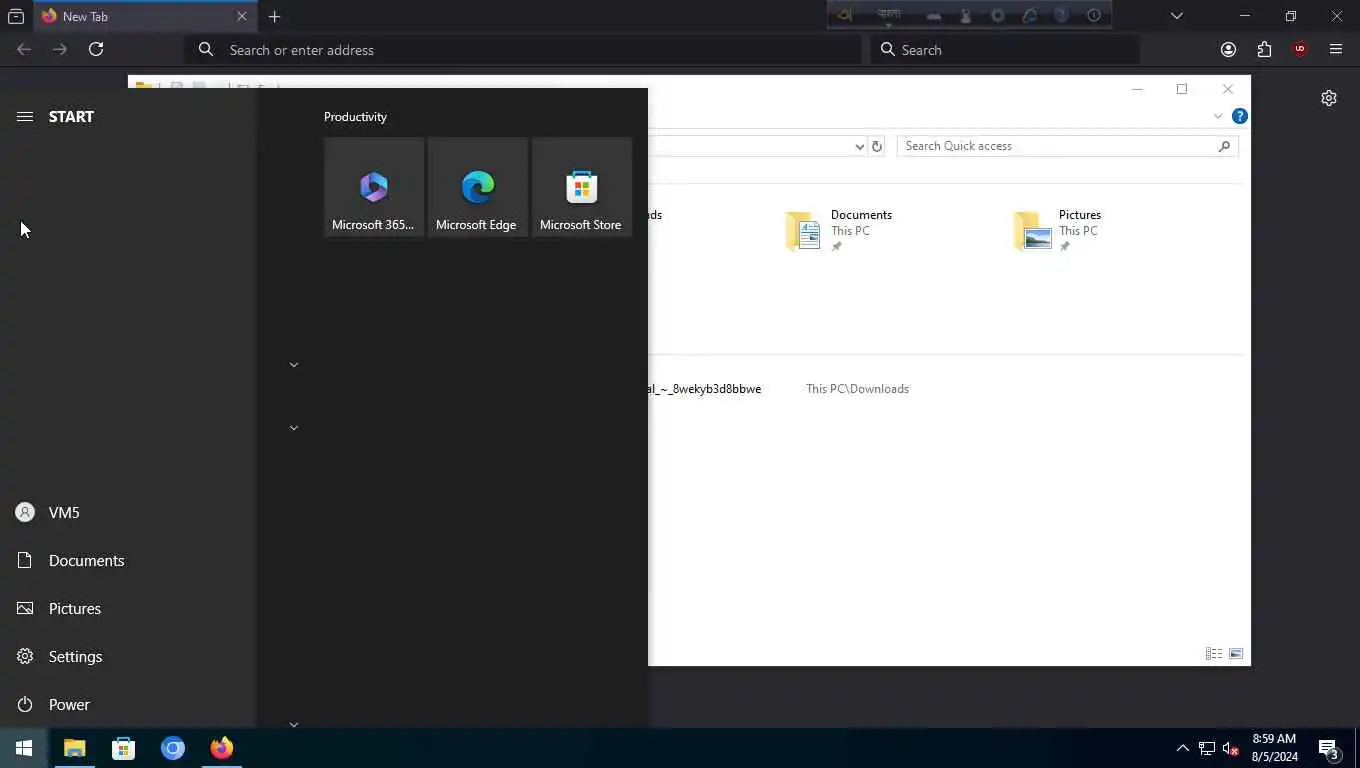The image size is (1360, 768).
Task: Open the Firefox application menu
Action: tap(1336, 50)
